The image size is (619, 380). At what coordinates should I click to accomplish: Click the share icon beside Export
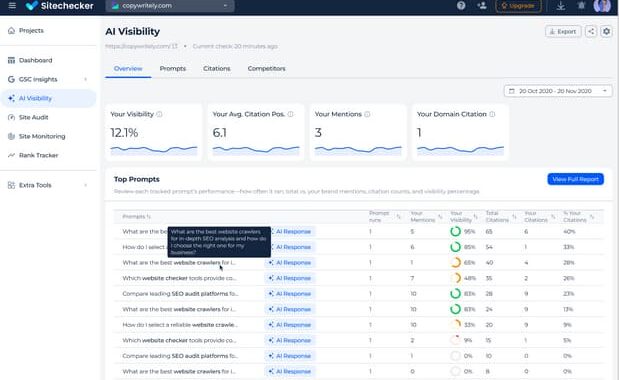(591, 31)
